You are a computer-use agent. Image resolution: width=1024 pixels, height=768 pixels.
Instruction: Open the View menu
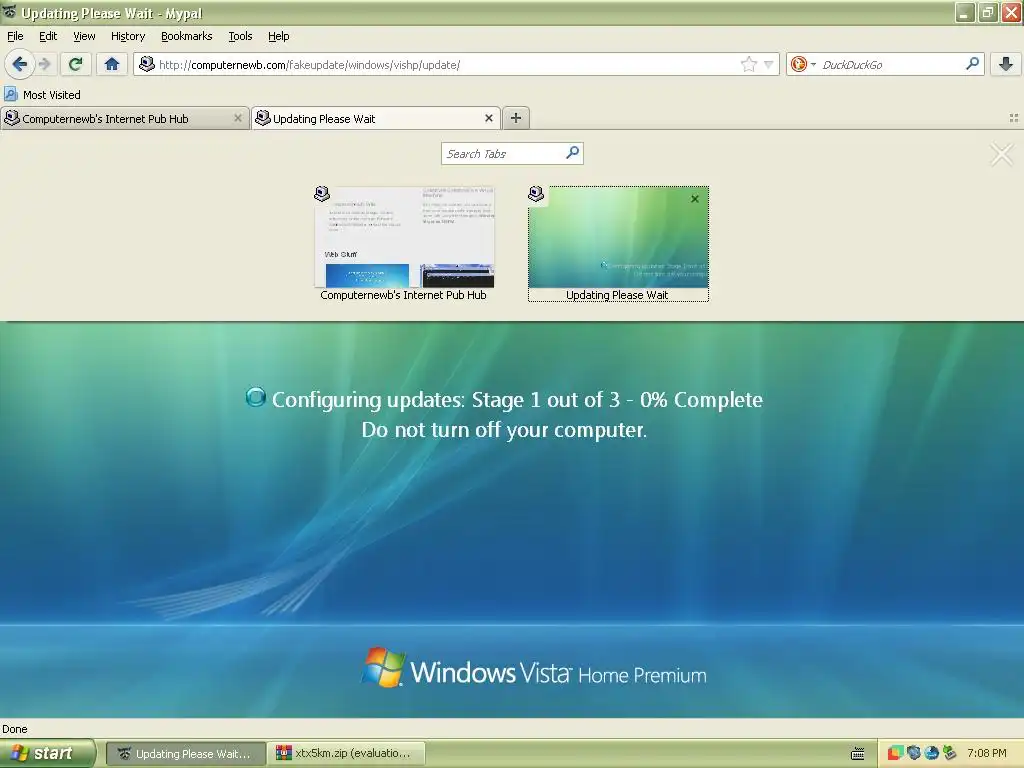click(84, 36)
